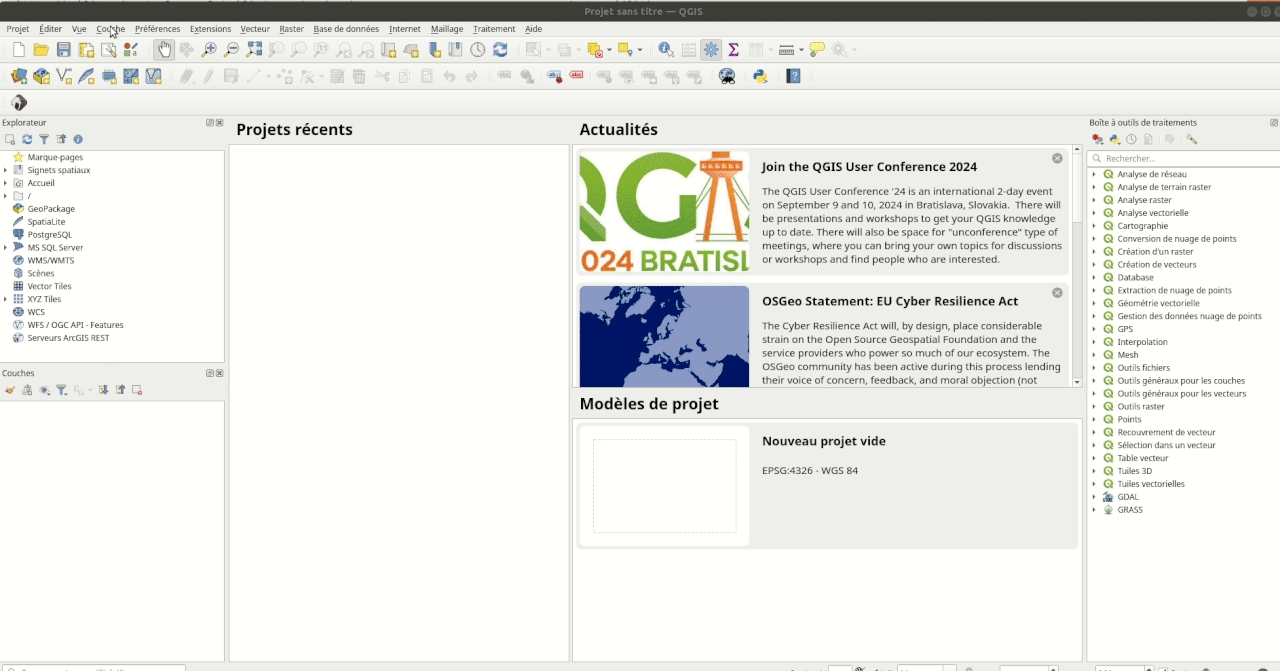This screenshot has height=671, width=1280.
Task: Click the plugin icon in third toolbar row
Action: click(19, 102)
